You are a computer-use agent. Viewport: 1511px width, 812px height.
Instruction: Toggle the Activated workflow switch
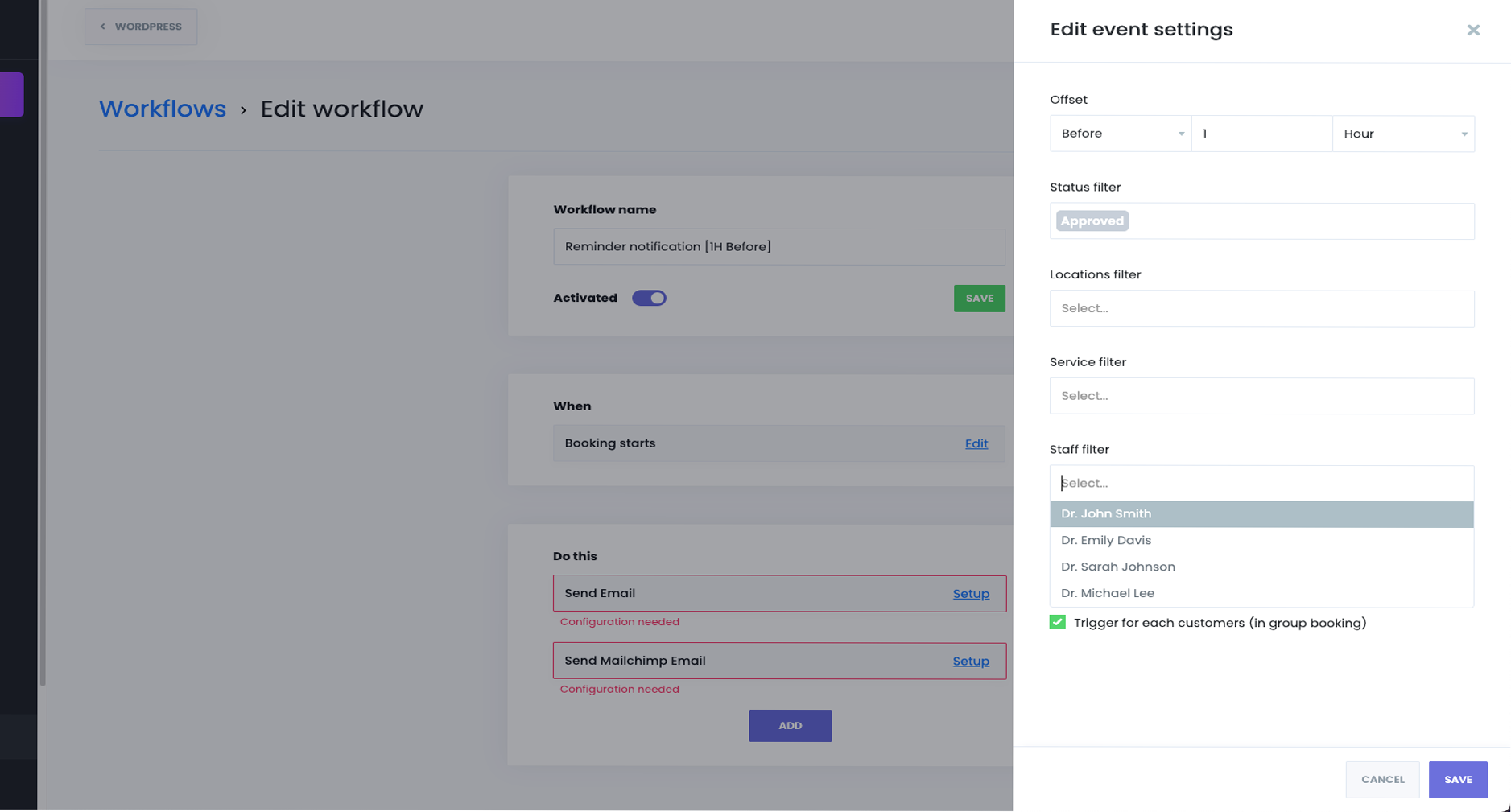(x=649, y=298)
